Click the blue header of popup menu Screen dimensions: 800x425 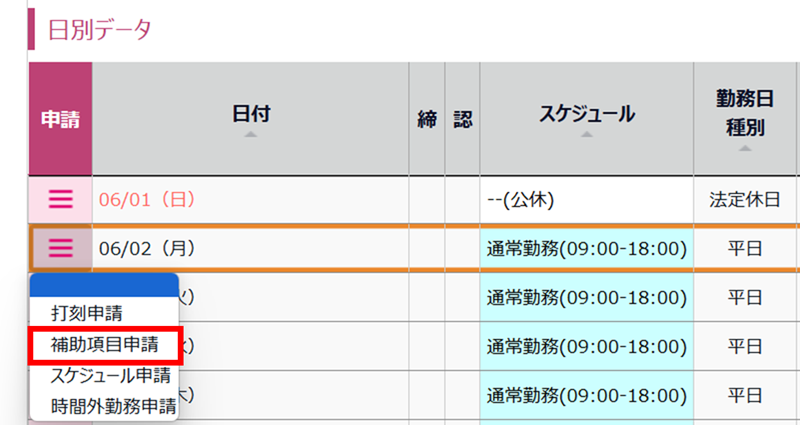(104, 286)
